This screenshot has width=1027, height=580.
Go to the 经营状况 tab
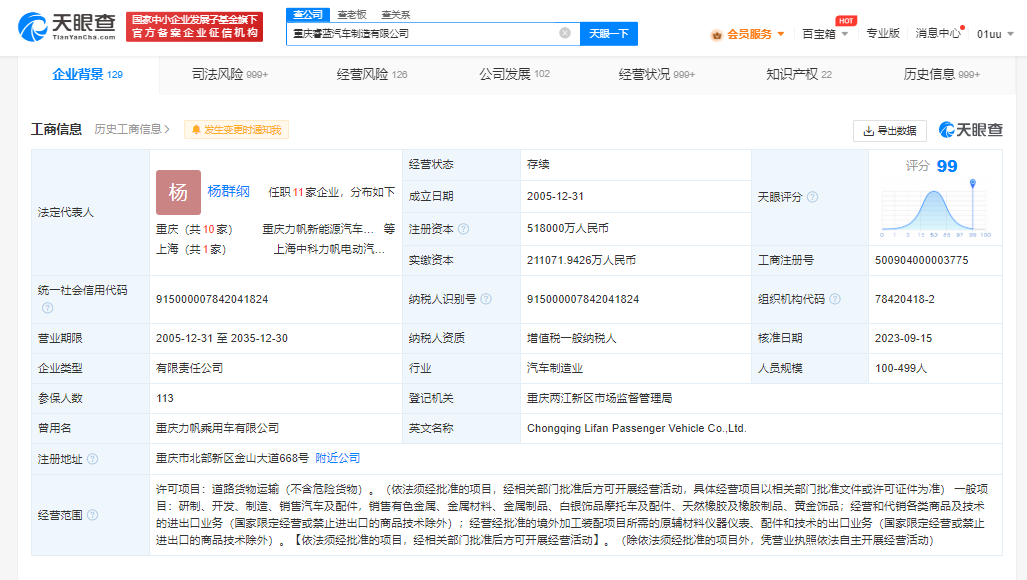656,75
